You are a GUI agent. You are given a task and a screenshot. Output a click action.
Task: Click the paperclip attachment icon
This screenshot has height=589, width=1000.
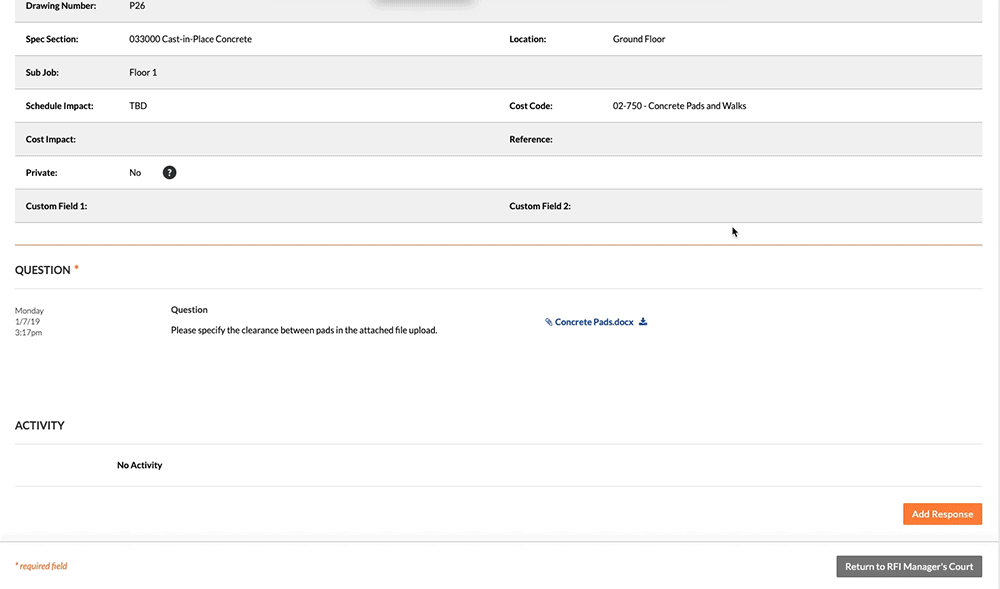coord(548,322)
